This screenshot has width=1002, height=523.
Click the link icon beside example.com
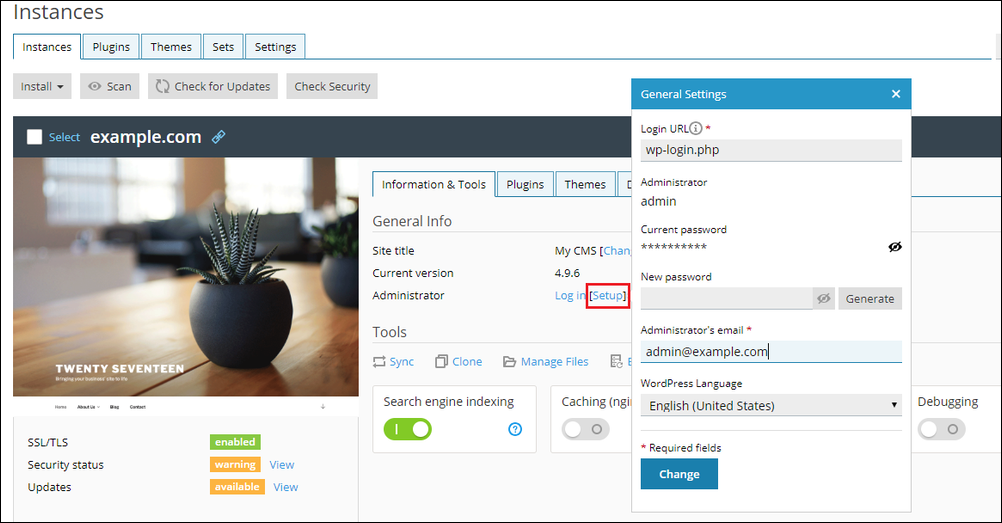coord(219,137)
